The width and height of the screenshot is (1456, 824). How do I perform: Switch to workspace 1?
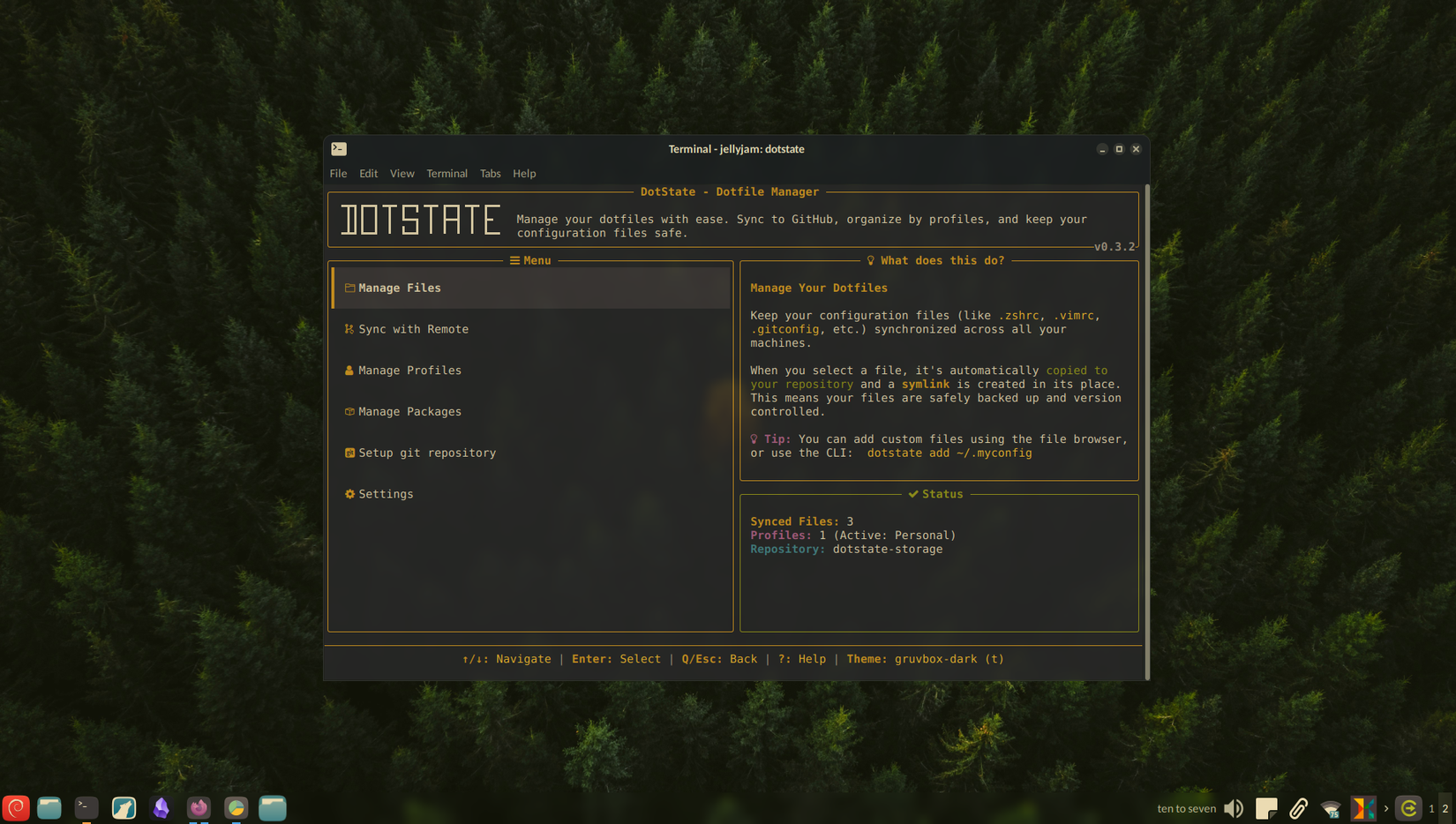pyautogui.click(x=1431, y=808)
